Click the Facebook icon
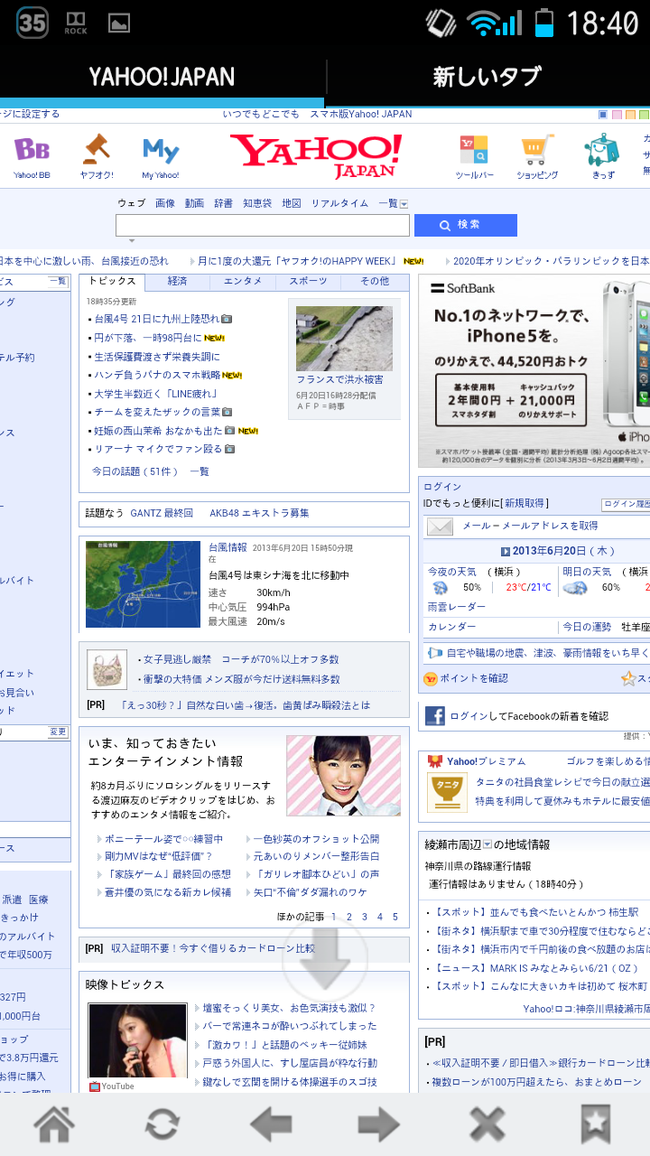This screenshot has height=1156, width=650. point(435,715)
